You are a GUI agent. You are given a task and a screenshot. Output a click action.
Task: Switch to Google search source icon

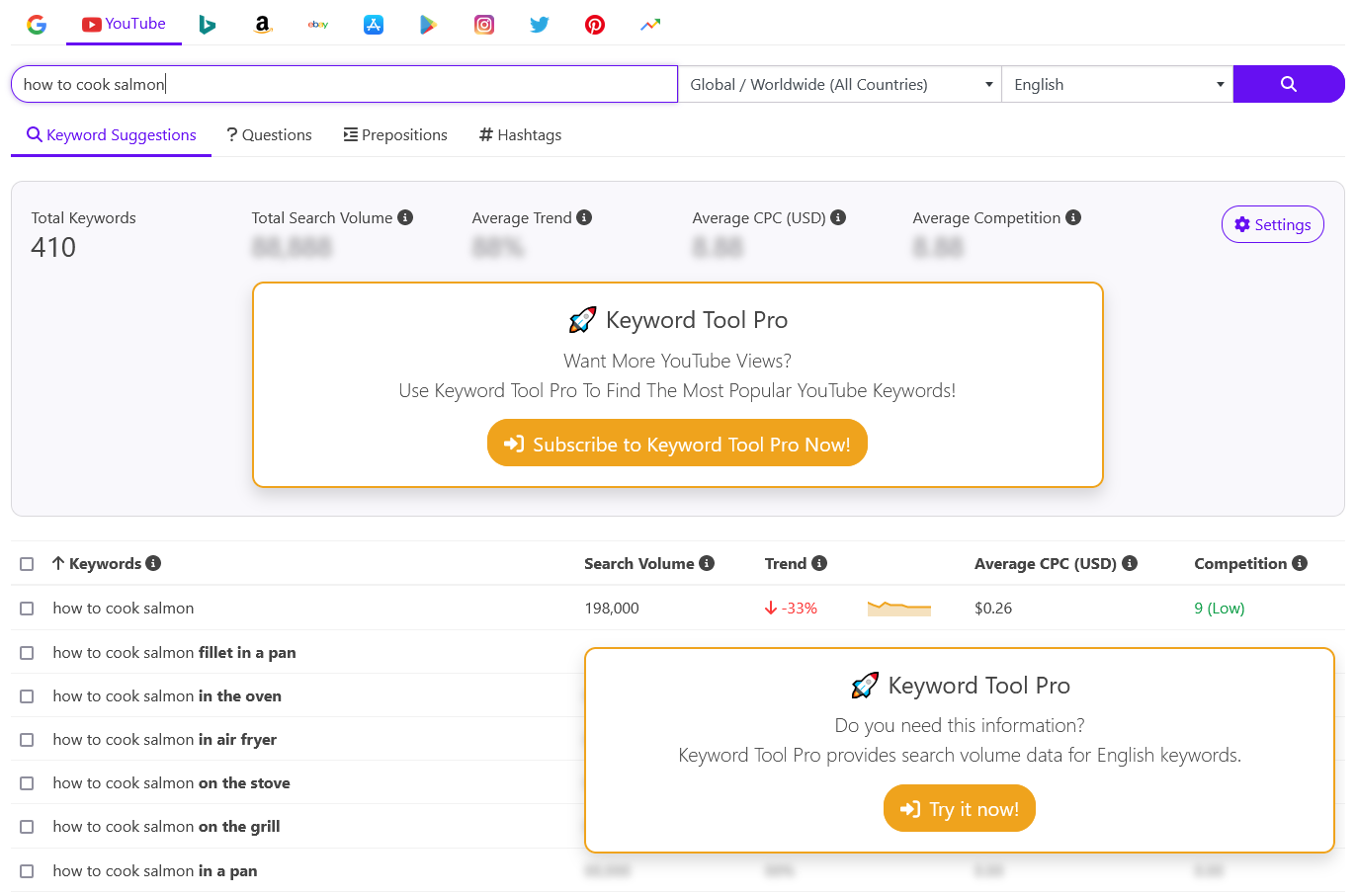37,25
